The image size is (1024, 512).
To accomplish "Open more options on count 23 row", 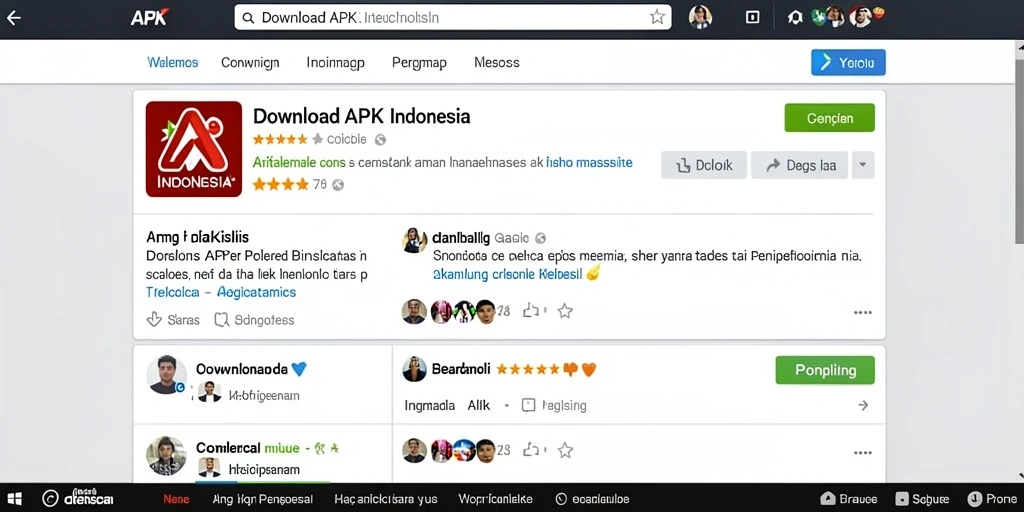I will (x=863, y=452).
